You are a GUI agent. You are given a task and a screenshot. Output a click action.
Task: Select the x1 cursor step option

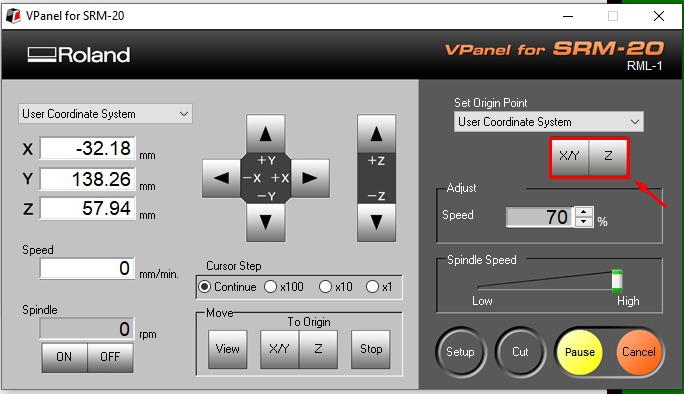pyautogui.click(x=379, y=287)
